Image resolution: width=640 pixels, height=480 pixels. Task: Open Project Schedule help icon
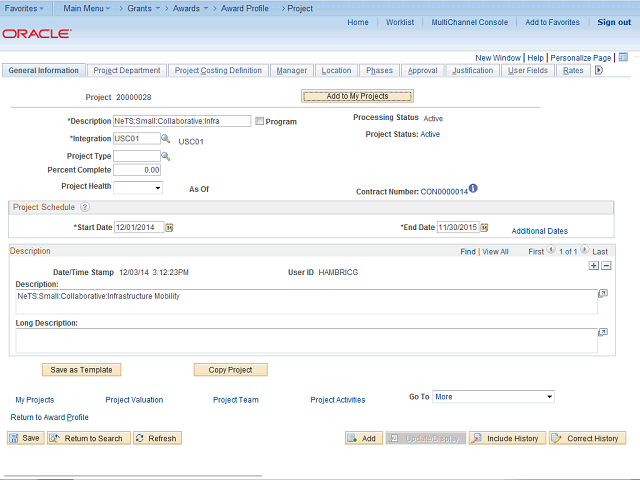point(84,207)
